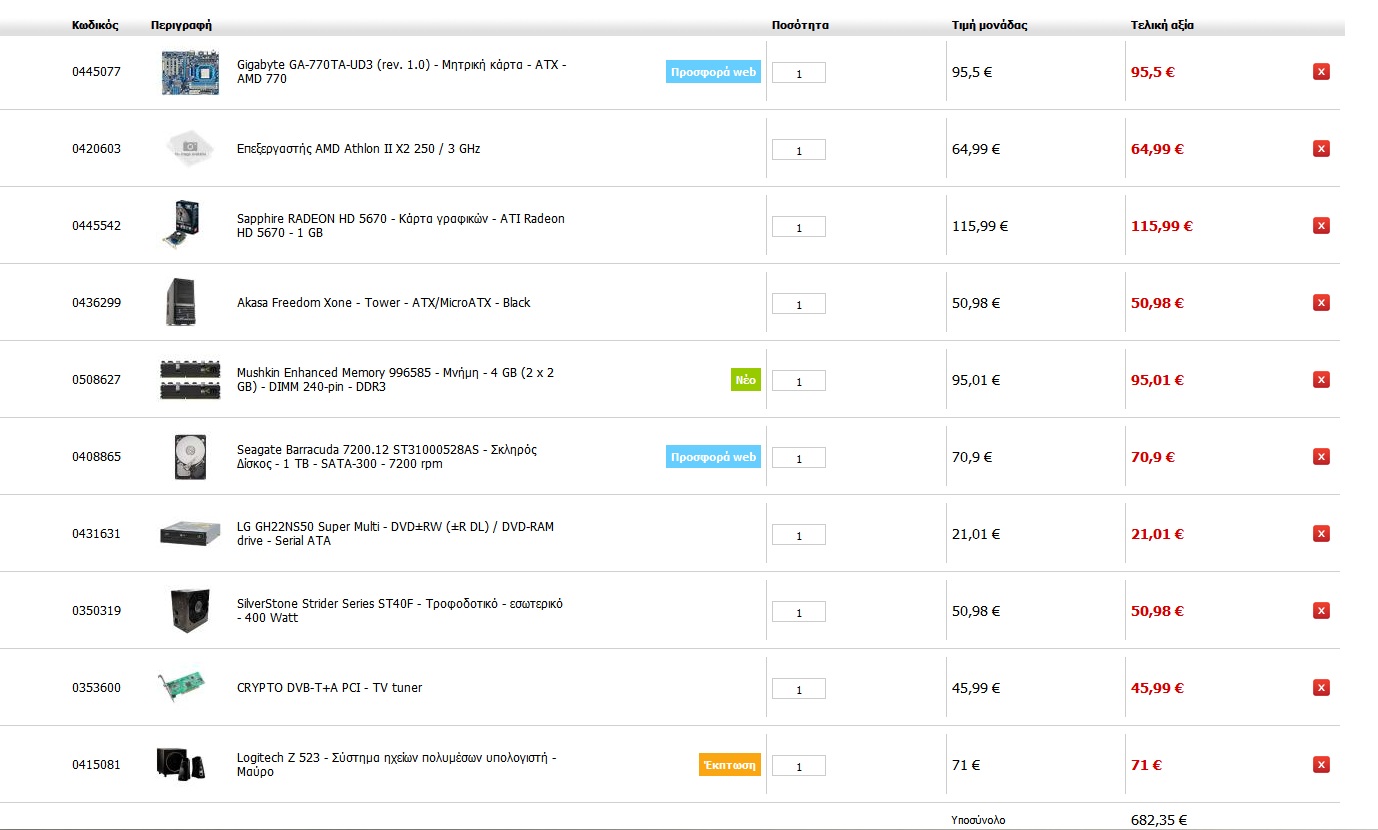The image size is (1378, 830).
Task: Select product code 0420603
Action: (x=96, y=149)
